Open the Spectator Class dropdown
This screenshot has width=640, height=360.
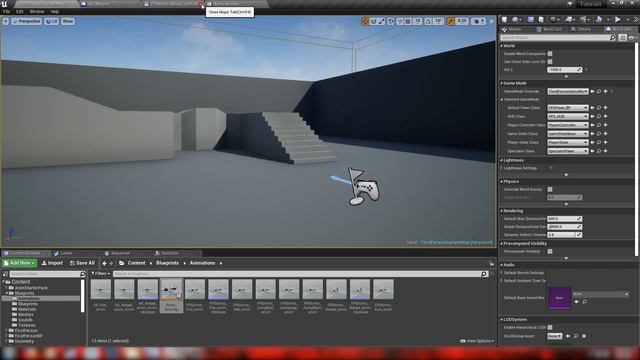pos(567,151)
